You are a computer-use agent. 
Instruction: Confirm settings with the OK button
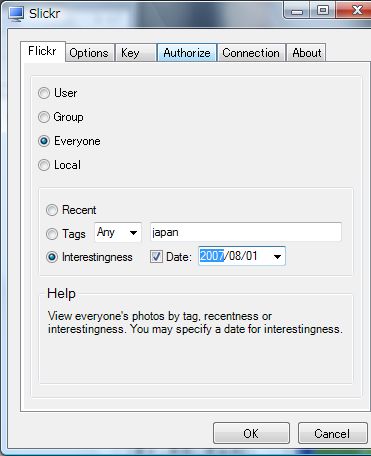pyautogui.click(x=251, y=434)
